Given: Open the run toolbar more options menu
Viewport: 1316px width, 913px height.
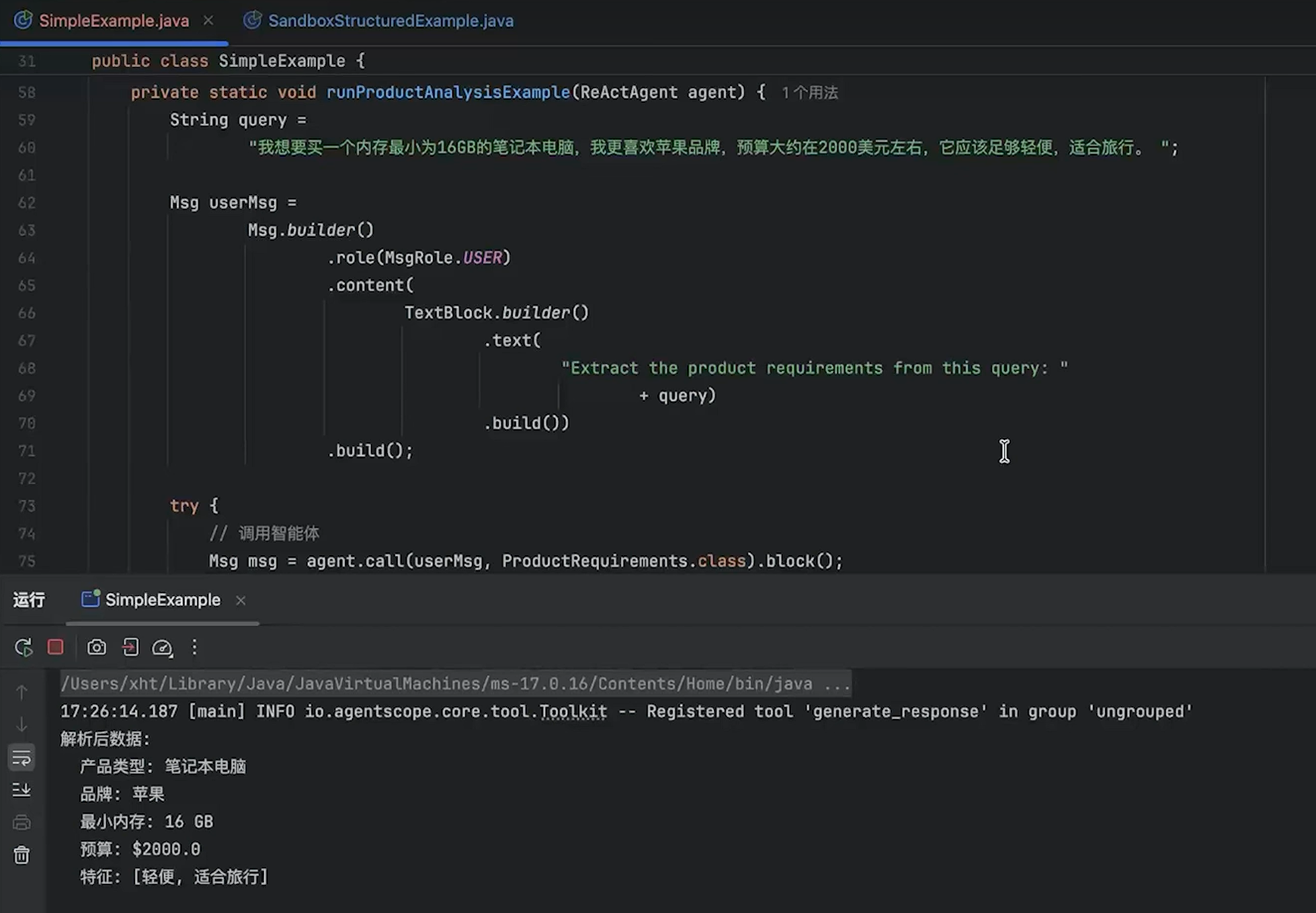Looking at the screenshot, I should point(194,647).
